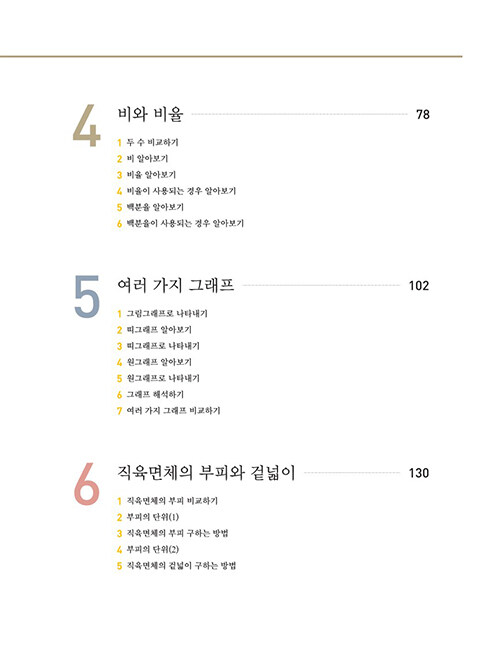Open chapter title 비와 비율
Screen dimensions: 500x666
(150, 115)
